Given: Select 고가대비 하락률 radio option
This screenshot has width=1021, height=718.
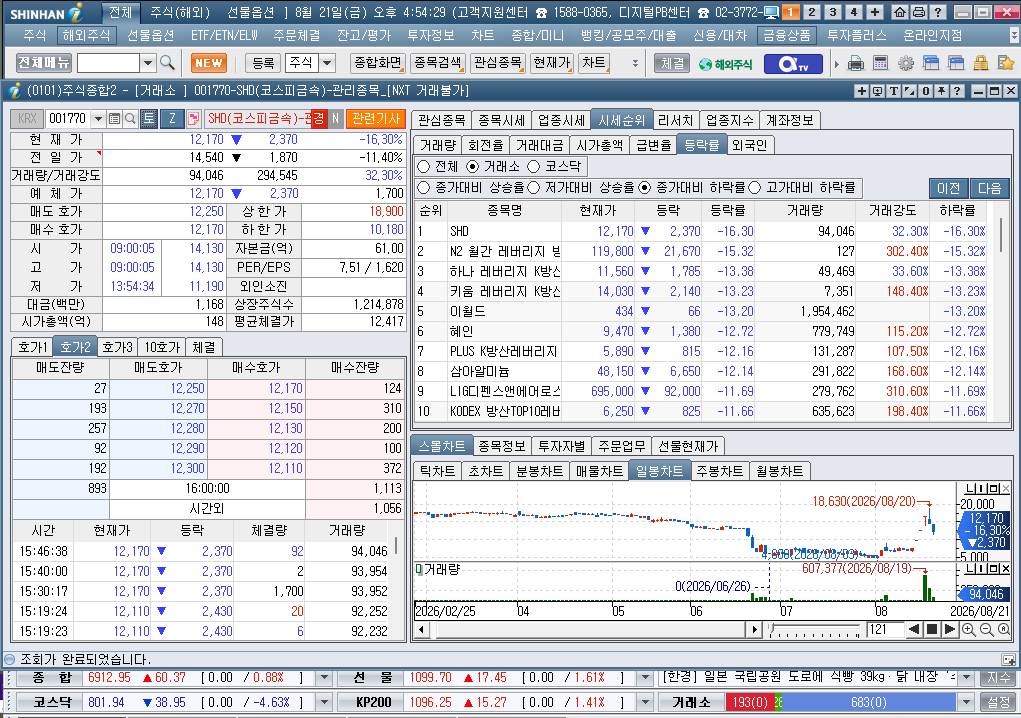Looking at the screenshot, I should pyautogui.click(x=755, y=187).
